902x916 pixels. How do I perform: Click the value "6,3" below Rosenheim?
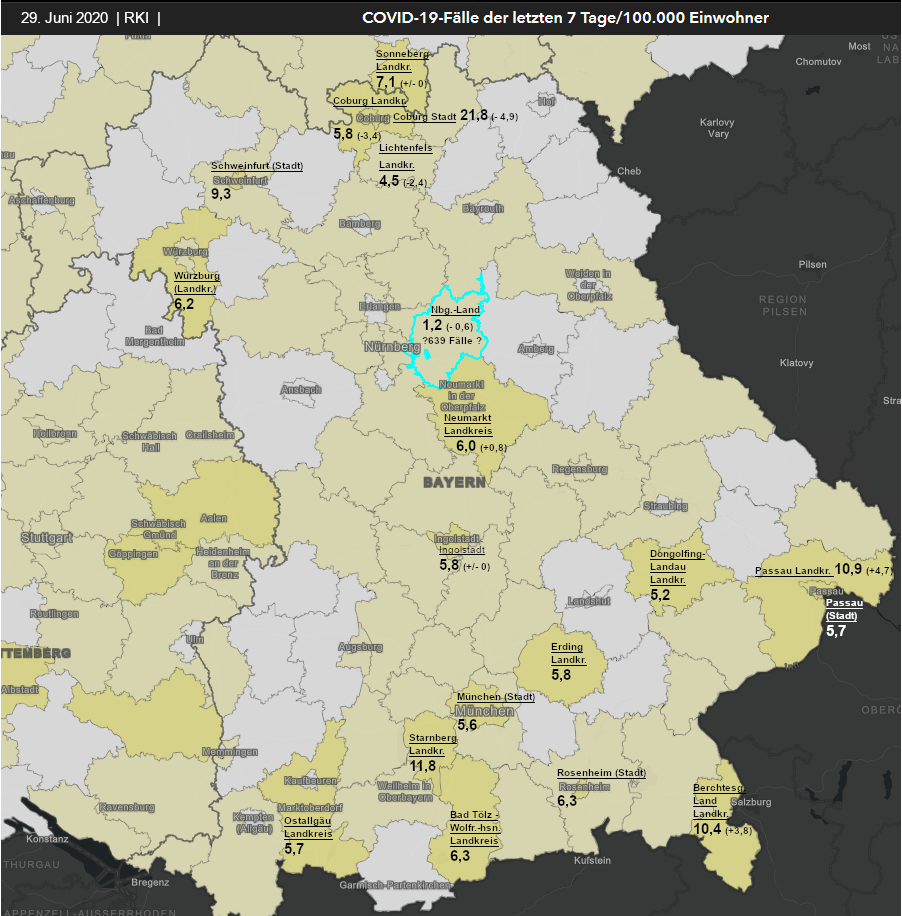[x=567, y=800]
